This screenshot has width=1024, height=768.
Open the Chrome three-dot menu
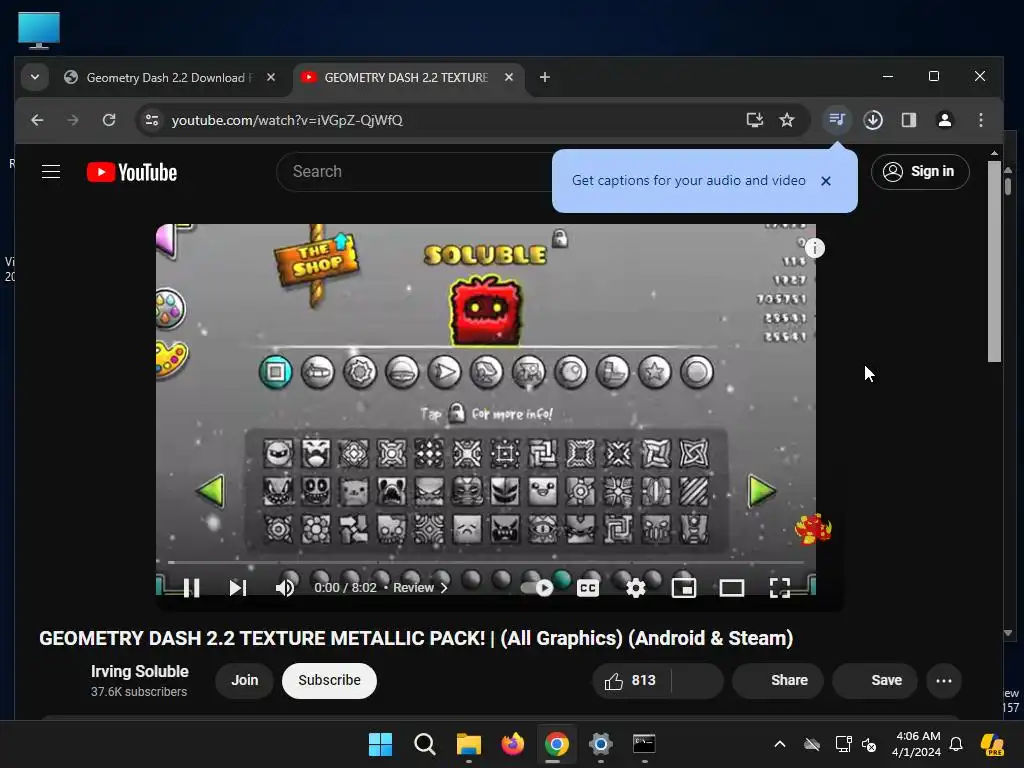click(981, 120)
